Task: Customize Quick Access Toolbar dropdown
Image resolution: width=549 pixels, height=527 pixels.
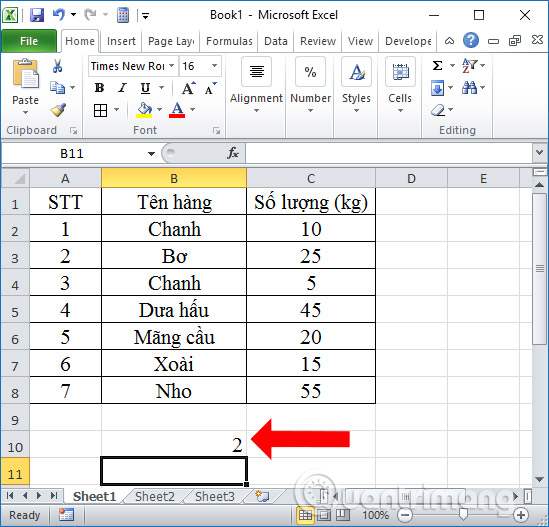Action: point(146,15)
